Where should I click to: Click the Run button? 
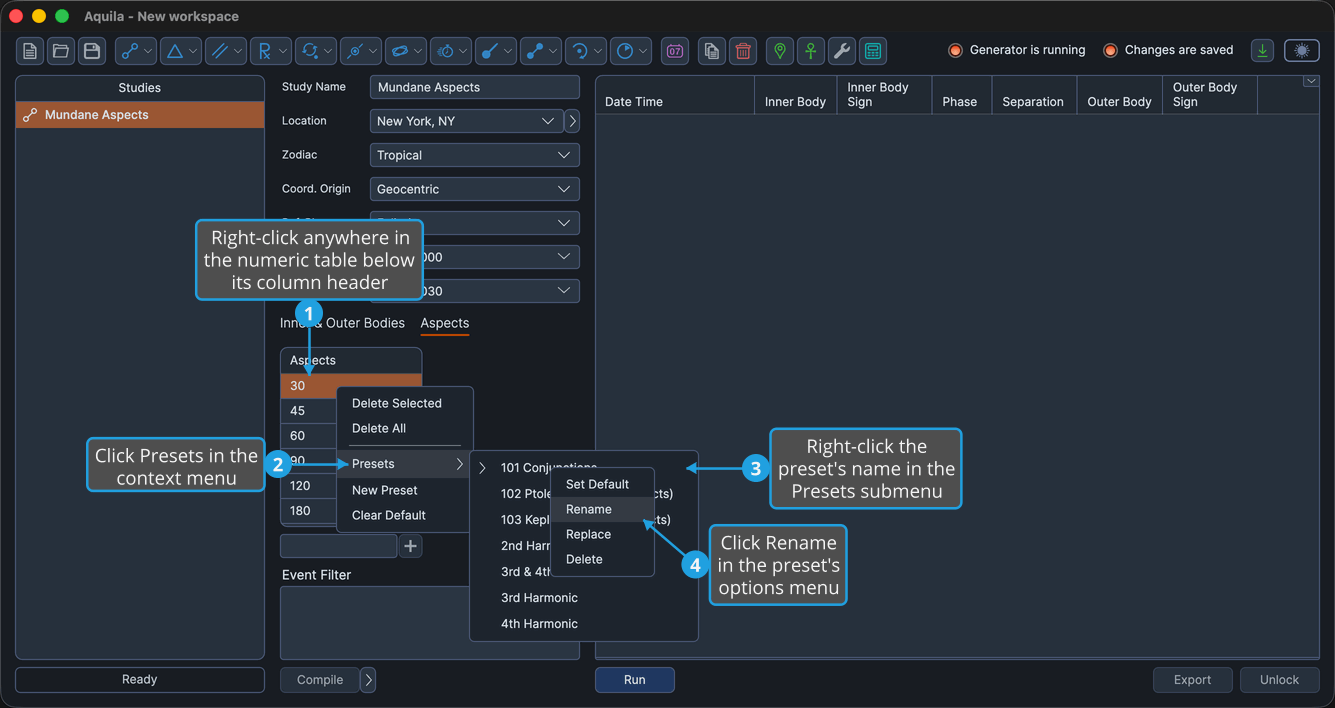[x=635, y=680]
